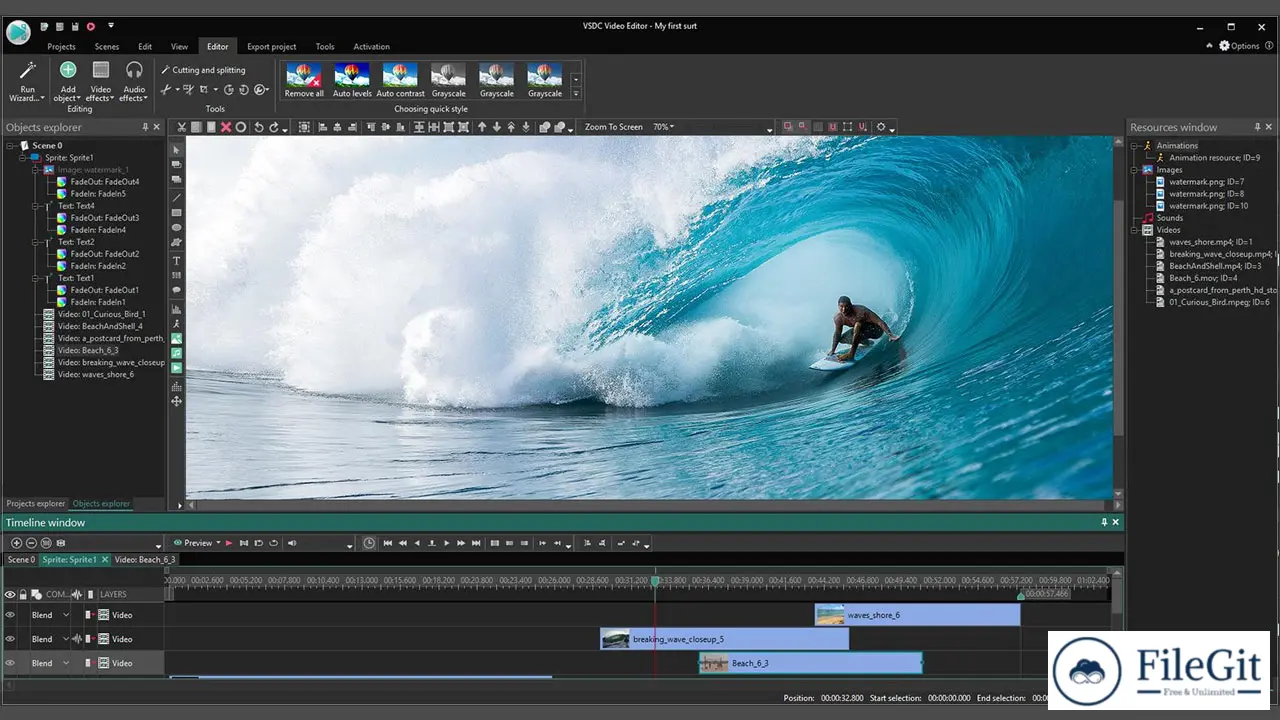Click the undo arrow in editor toolbar
Image resolution: width=1280 pixels, height=720 pixels.
click(258, 127)
